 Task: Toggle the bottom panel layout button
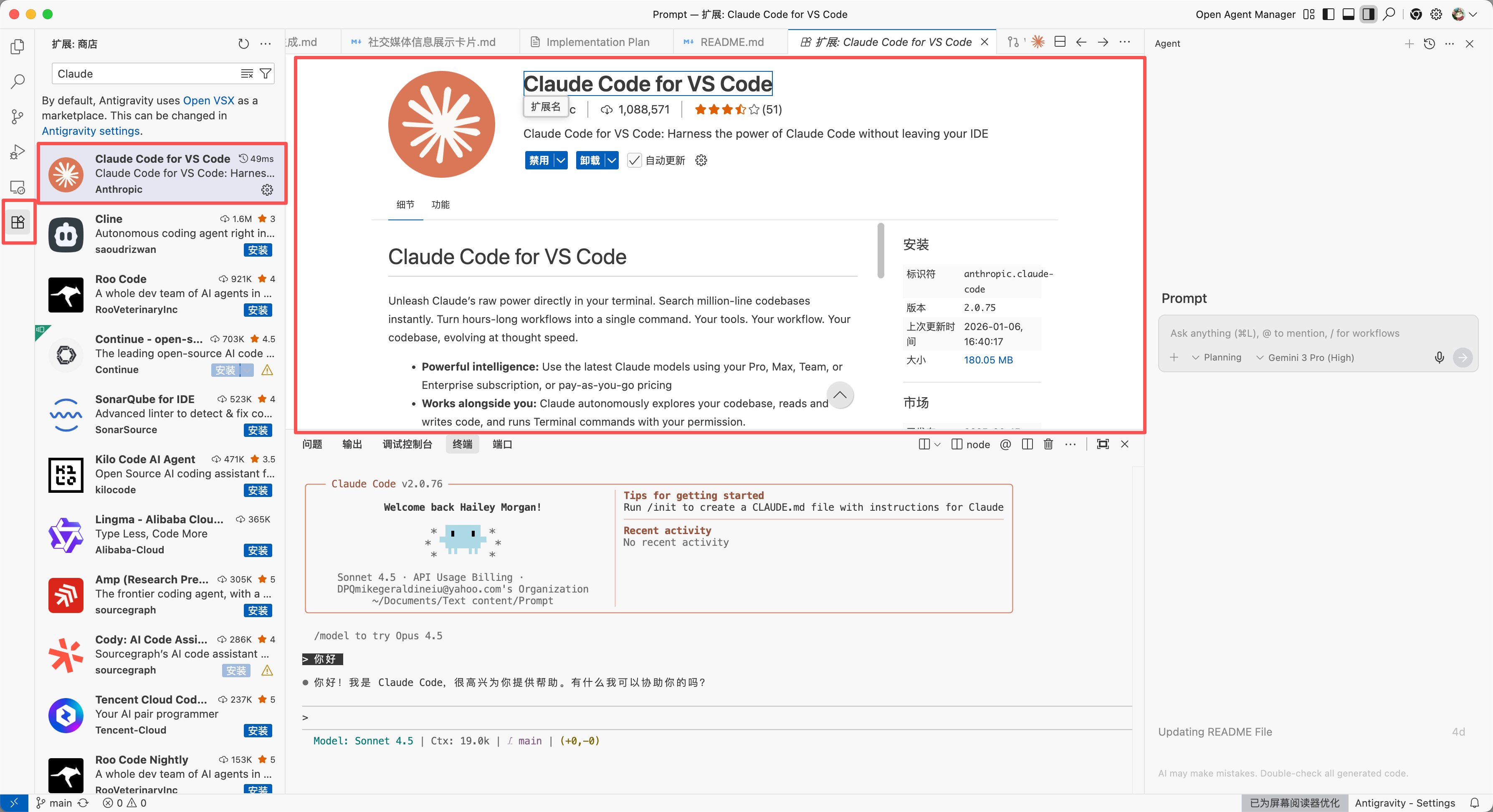[x=1349, y=15]
